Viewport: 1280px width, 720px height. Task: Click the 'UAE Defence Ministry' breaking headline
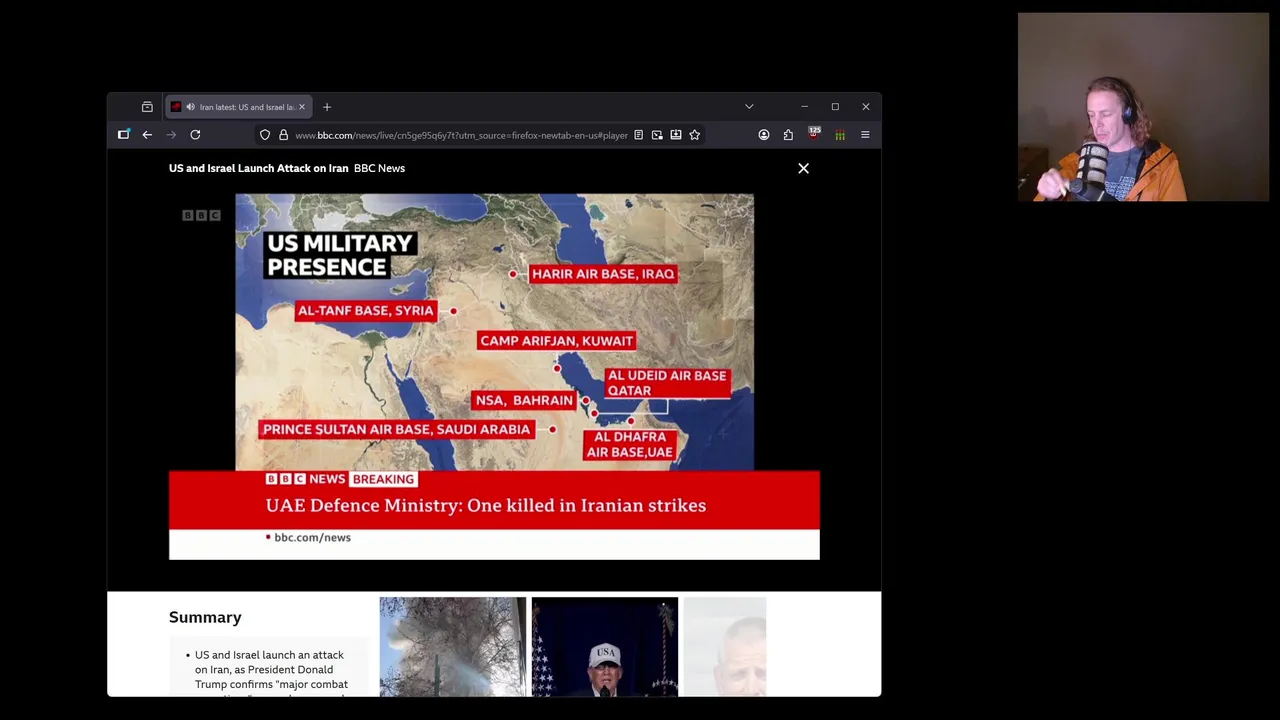[486, 506]
